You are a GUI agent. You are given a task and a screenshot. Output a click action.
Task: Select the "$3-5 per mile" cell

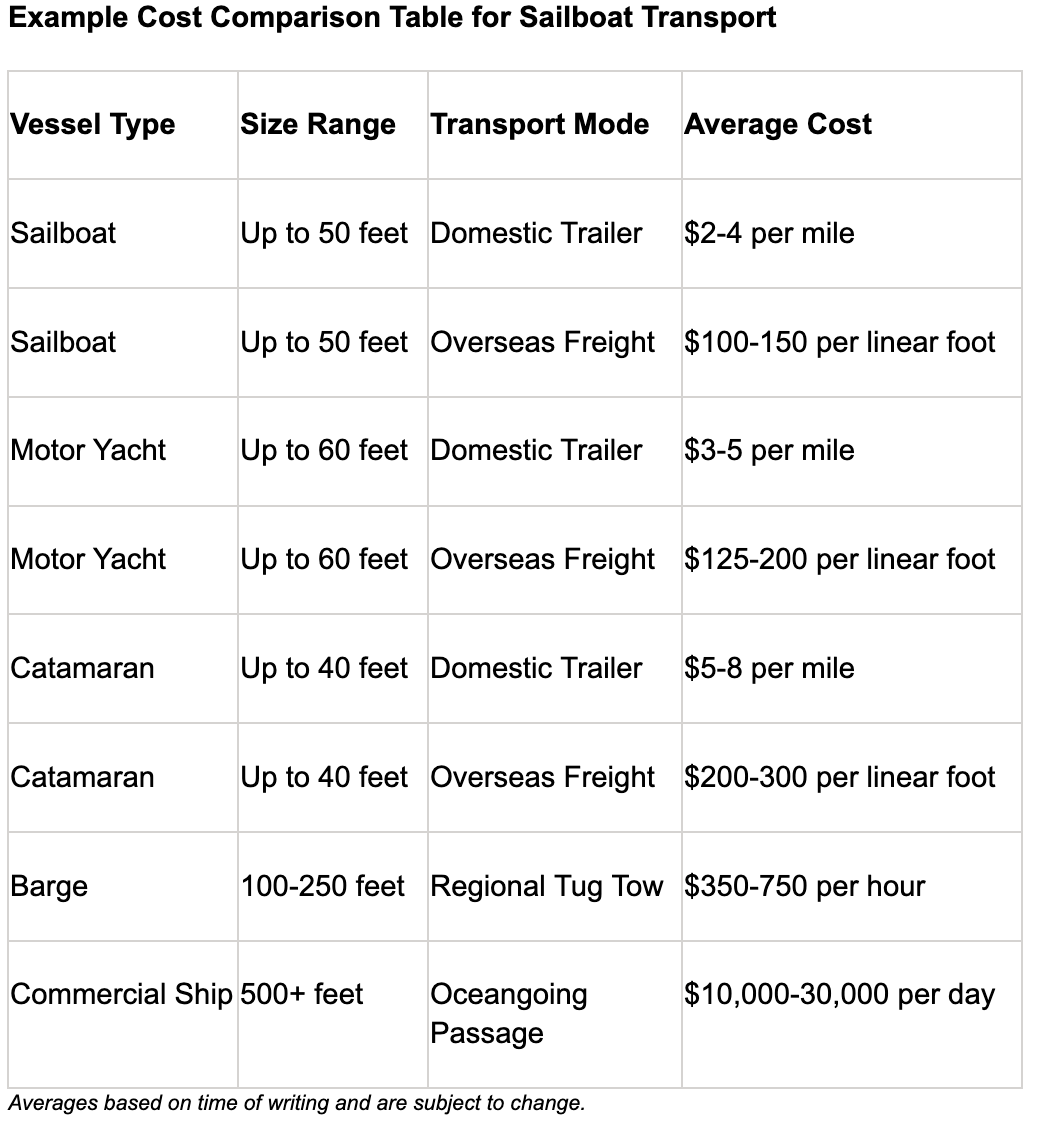click(x=769, y=451)
